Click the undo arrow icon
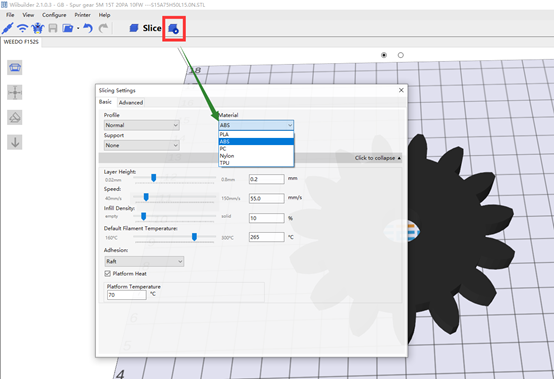This screenshot has height=379, width=554. [x=88, y=28]
